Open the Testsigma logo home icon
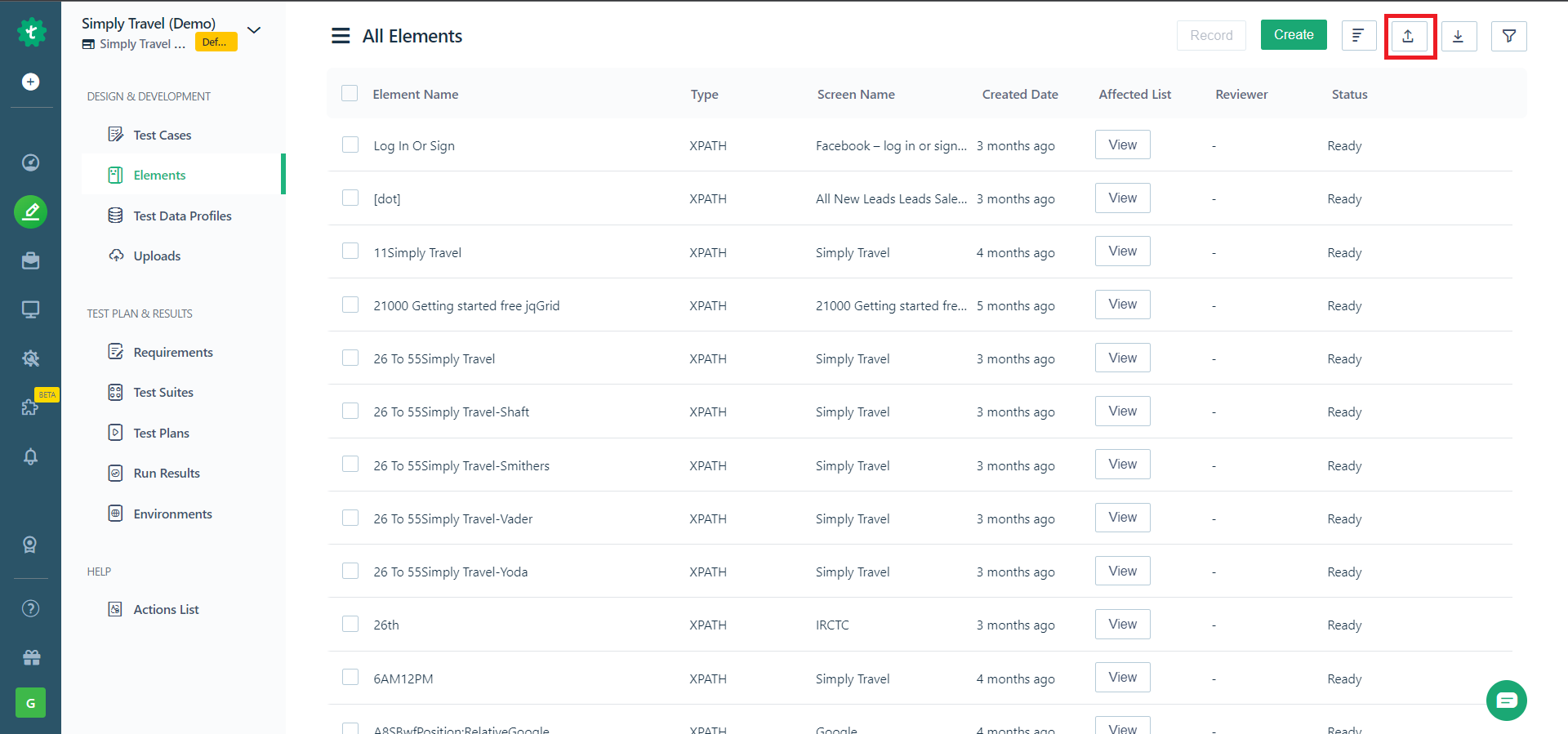The width and height of the screenshot is (1568, 734). tap(31, 33)
